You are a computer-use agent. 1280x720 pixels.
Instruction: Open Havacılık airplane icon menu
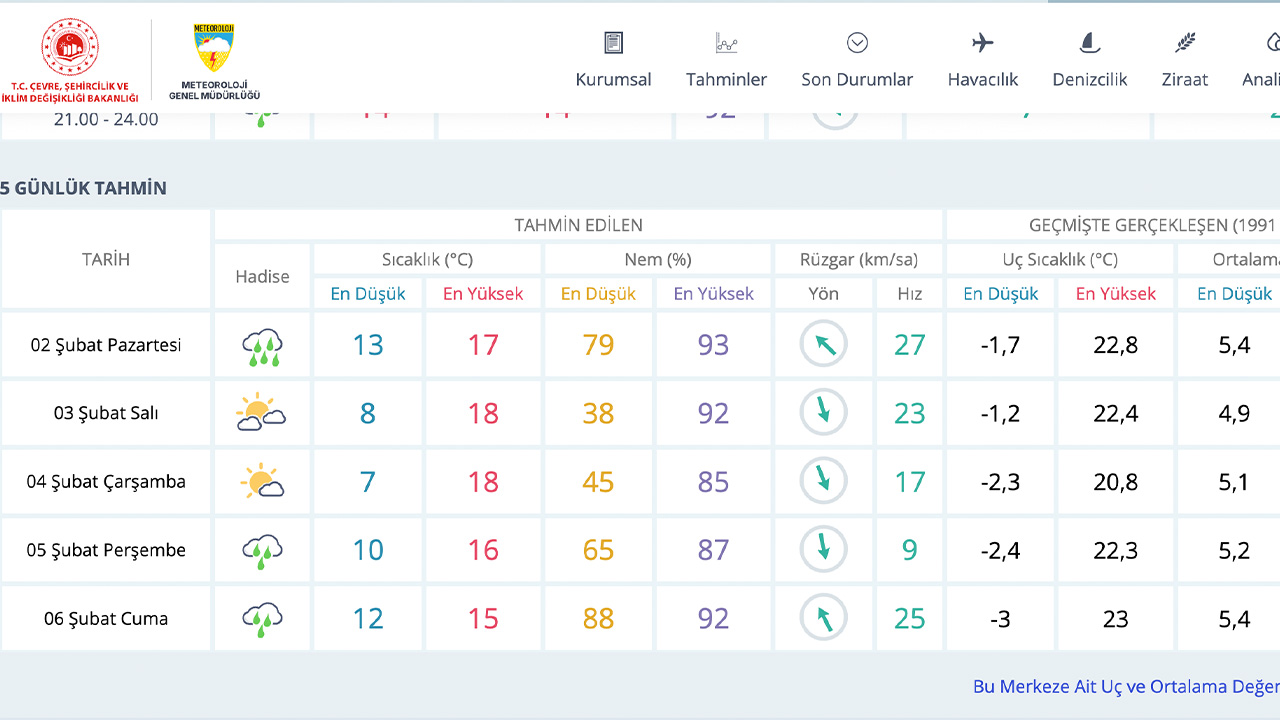coord(982,43)
